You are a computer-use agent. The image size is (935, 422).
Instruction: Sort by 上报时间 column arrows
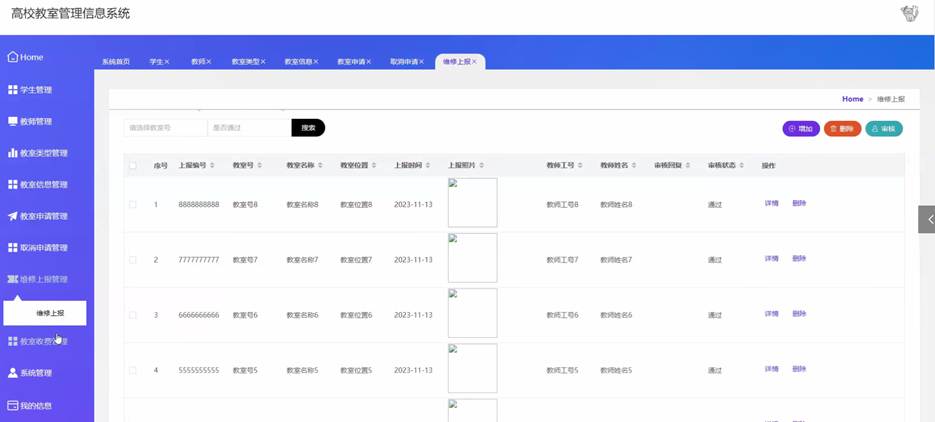(x=428, y=165)
